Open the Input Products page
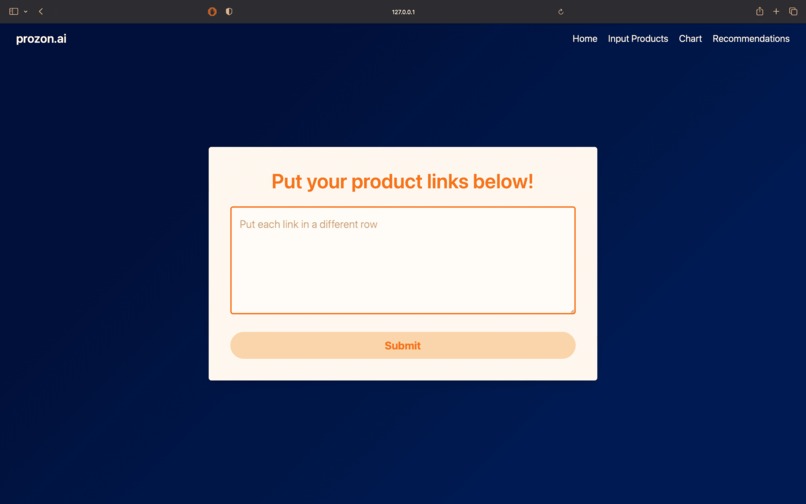The height and width of the screenshot is (504, 806). tap(638, 39)
